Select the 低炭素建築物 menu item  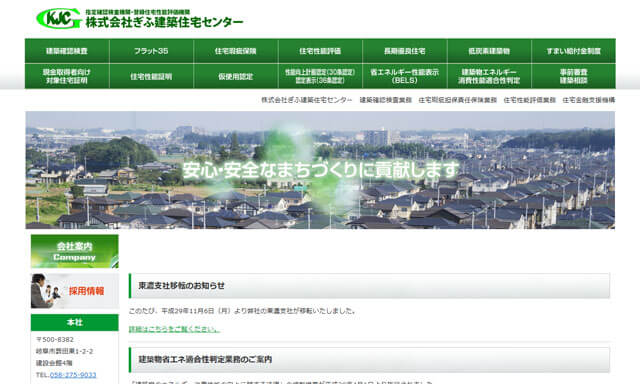pyautogui.click(x=489, y=51)
